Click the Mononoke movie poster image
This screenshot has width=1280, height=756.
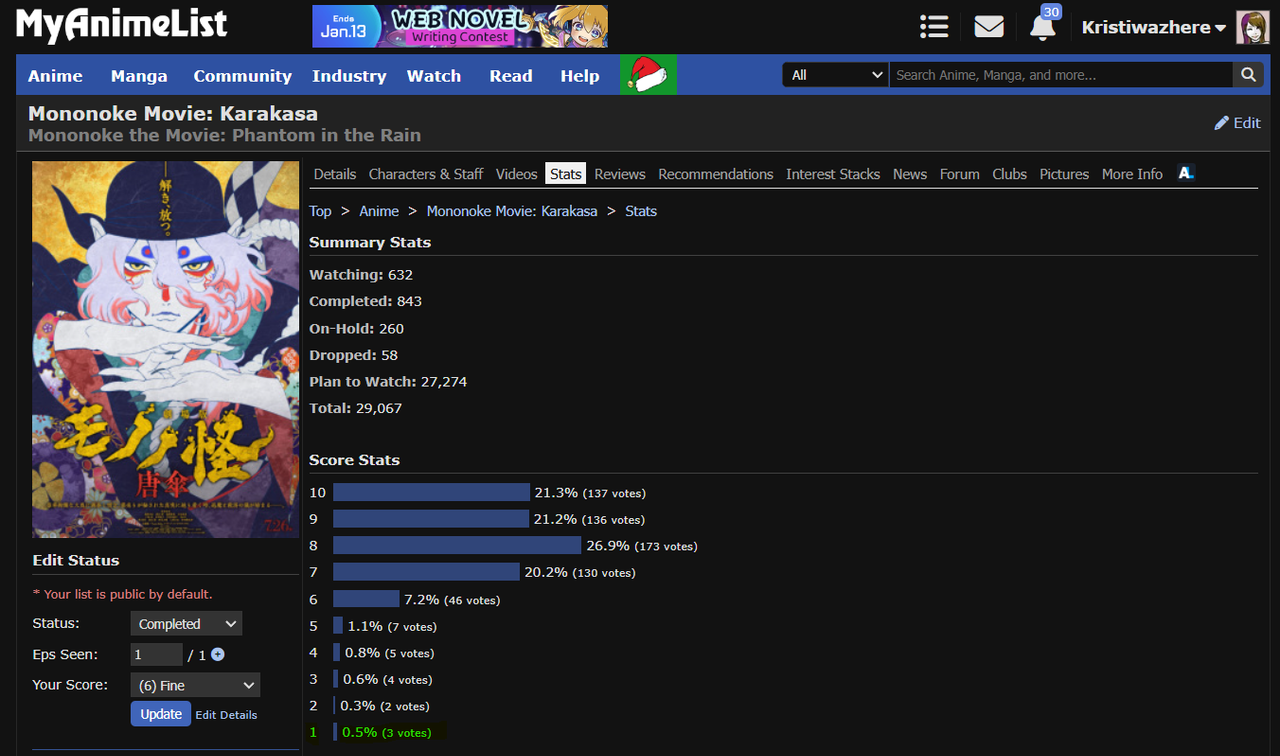166,350
